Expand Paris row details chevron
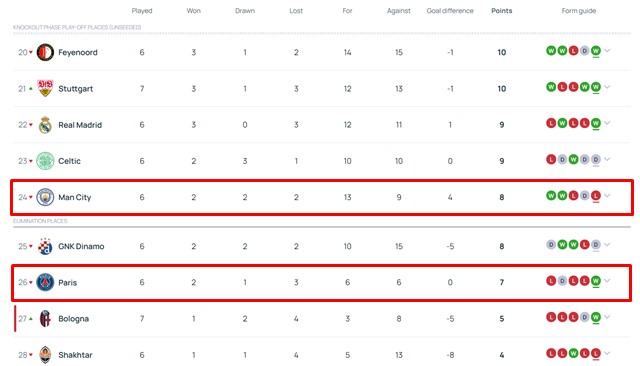 pyautogui.click(x=607, y=281)
